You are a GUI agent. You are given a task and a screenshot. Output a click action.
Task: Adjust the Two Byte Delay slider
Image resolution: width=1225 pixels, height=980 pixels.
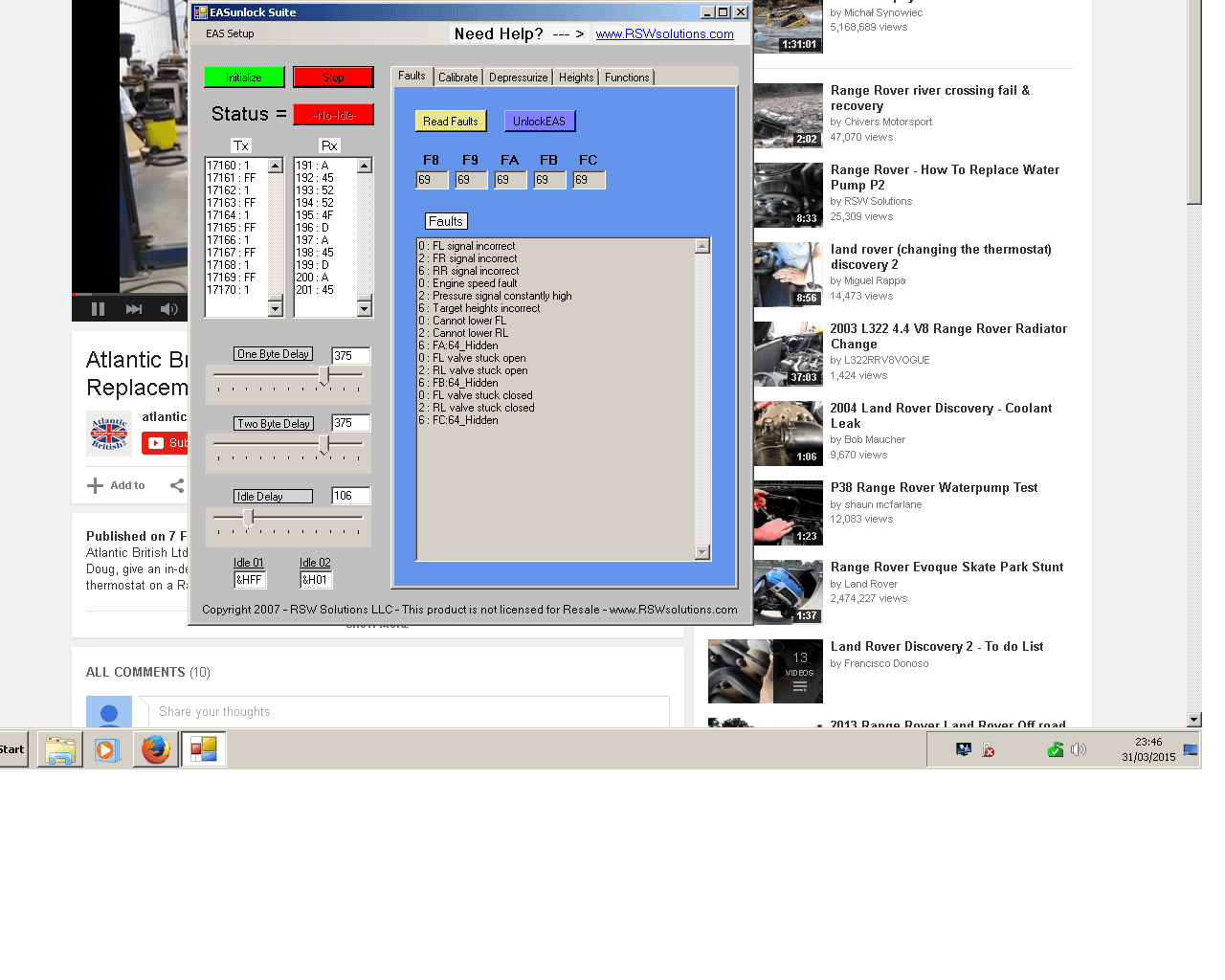point(324,445)
